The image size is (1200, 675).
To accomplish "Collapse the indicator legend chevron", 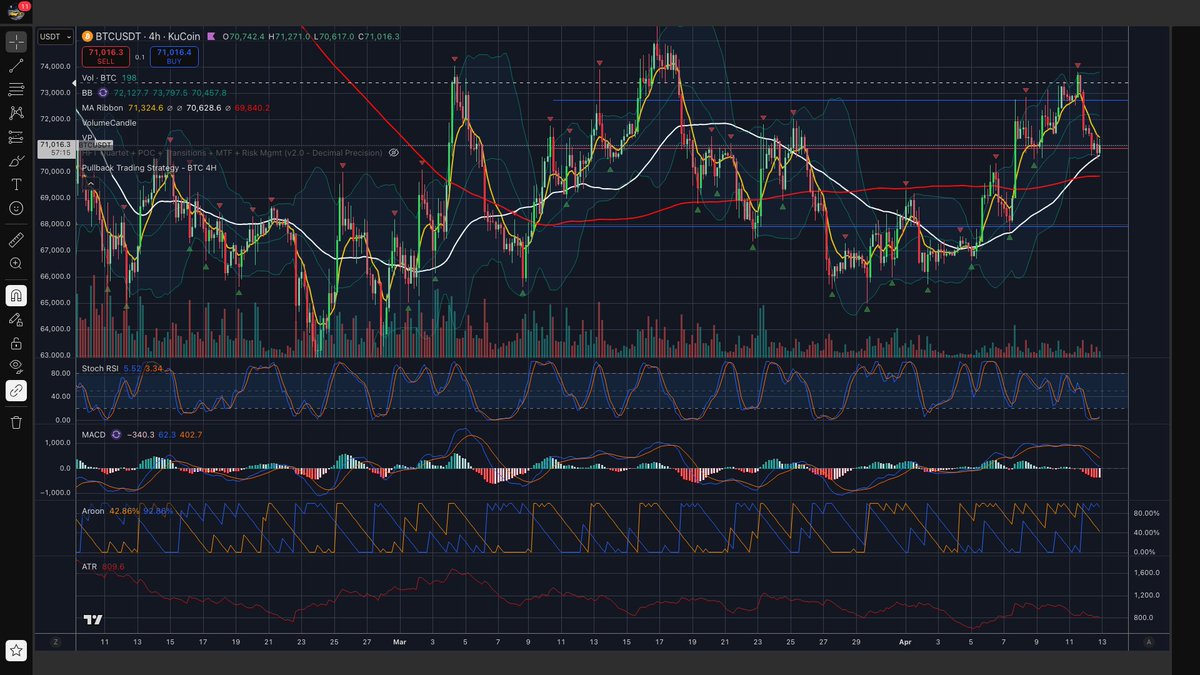I will [91, 183].
